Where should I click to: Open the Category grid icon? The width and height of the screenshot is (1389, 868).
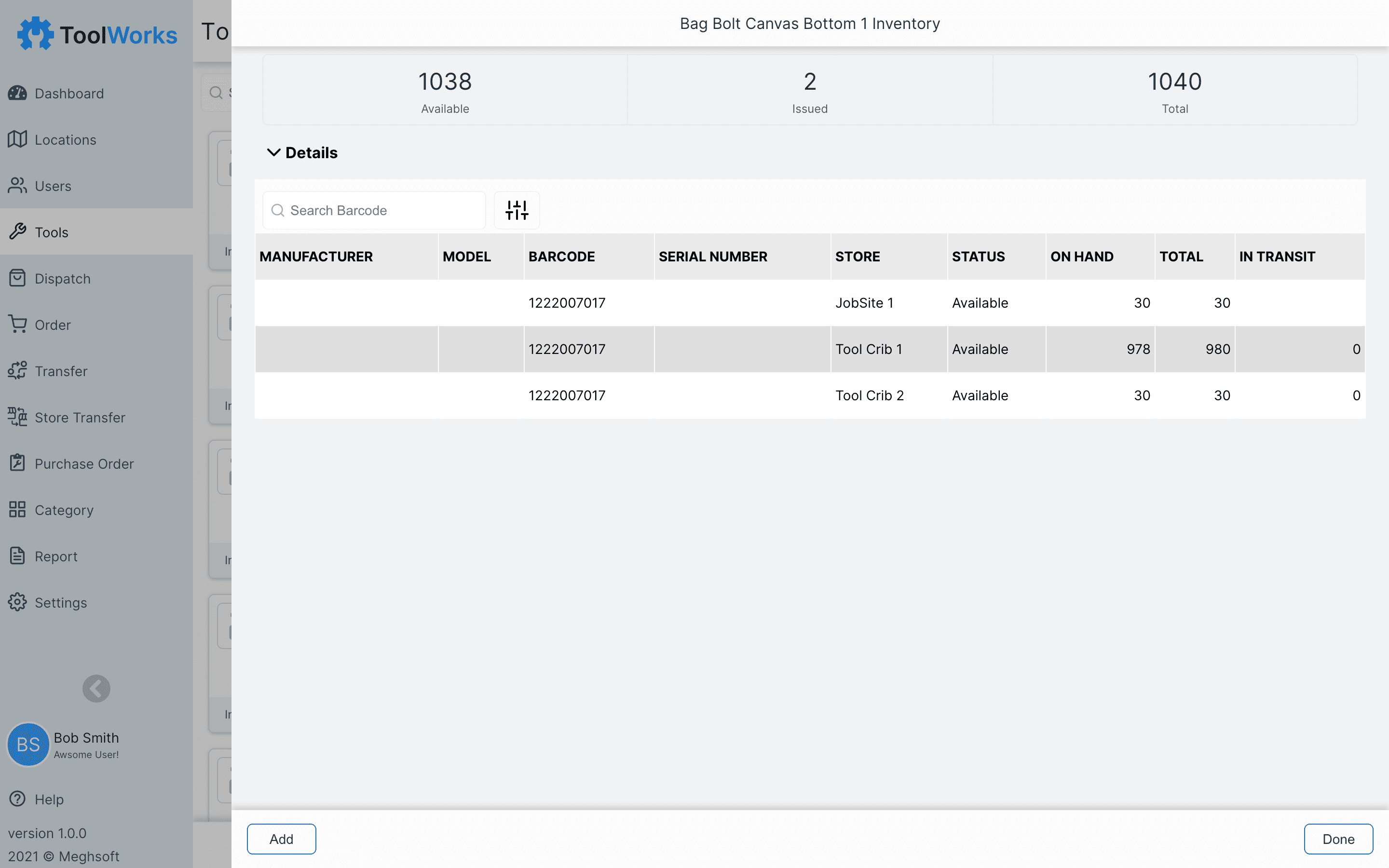tap(17, 510)
